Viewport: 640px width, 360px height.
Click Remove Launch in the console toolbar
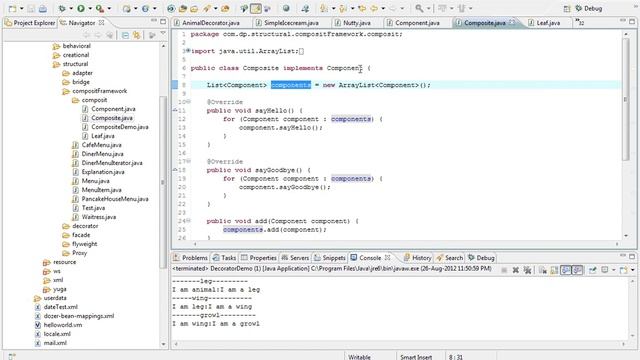point(516,270)
